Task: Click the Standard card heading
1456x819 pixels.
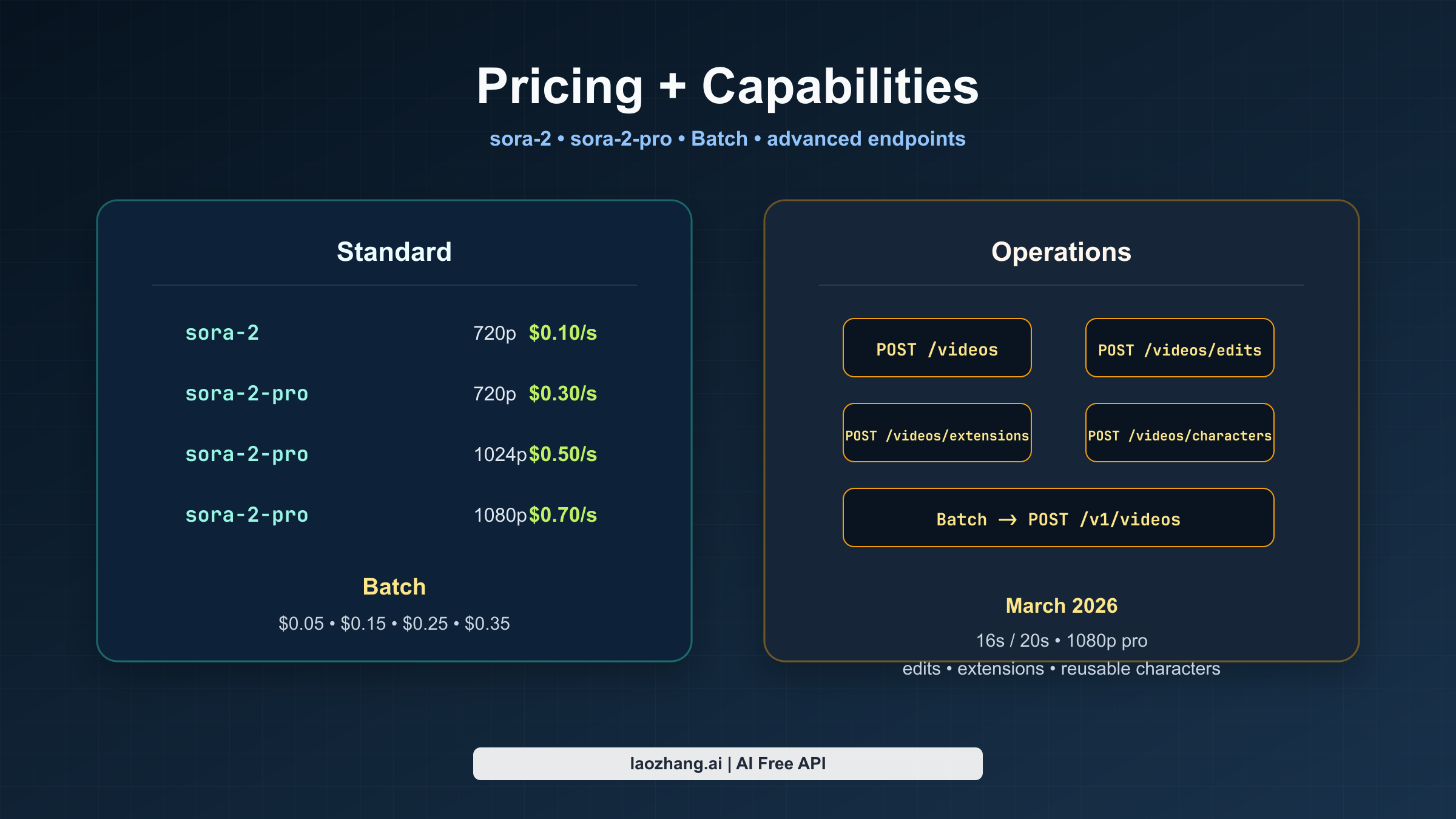Action: 394,252
